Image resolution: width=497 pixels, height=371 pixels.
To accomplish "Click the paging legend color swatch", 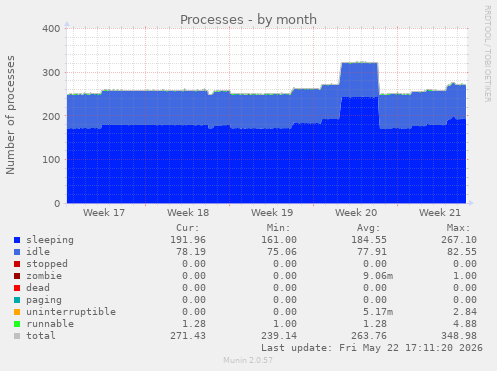I will tap(17, 300).
